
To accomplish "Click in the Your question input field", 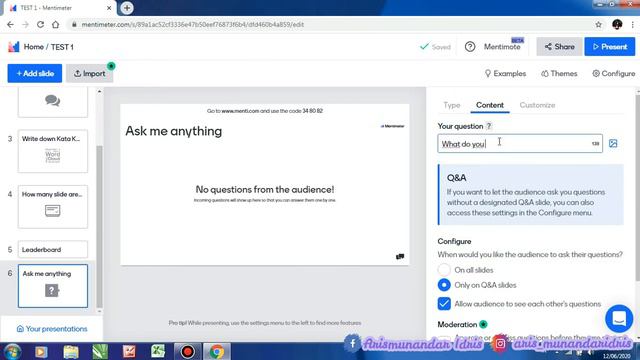I will [x=520, y=144].
